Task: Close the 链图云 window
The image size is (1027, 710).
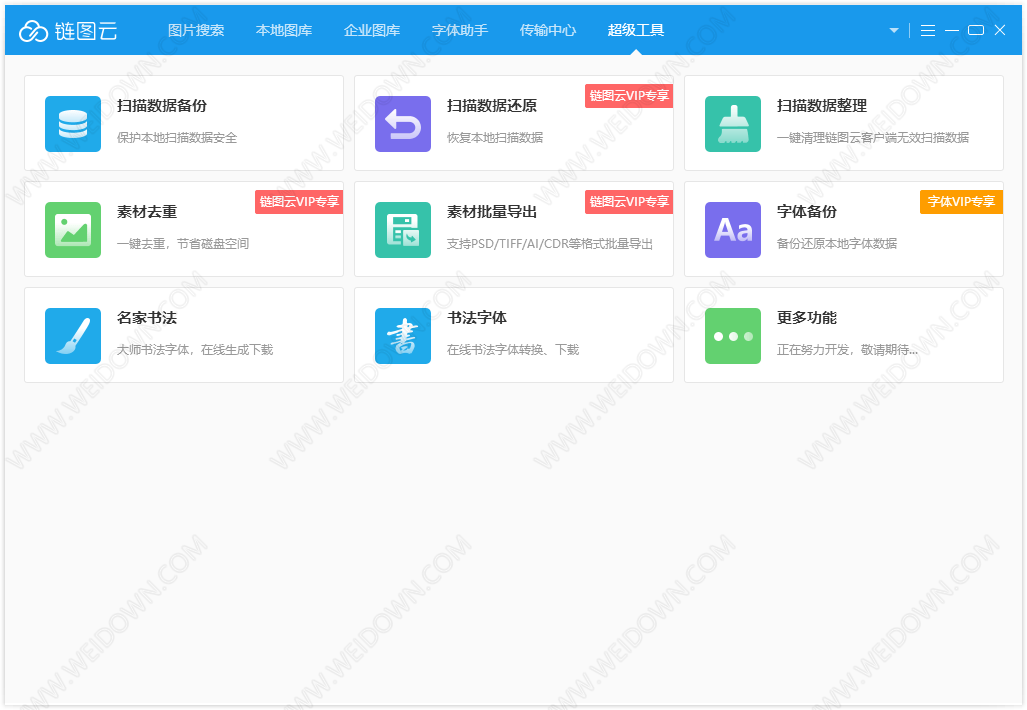Action: click(999, 30)
